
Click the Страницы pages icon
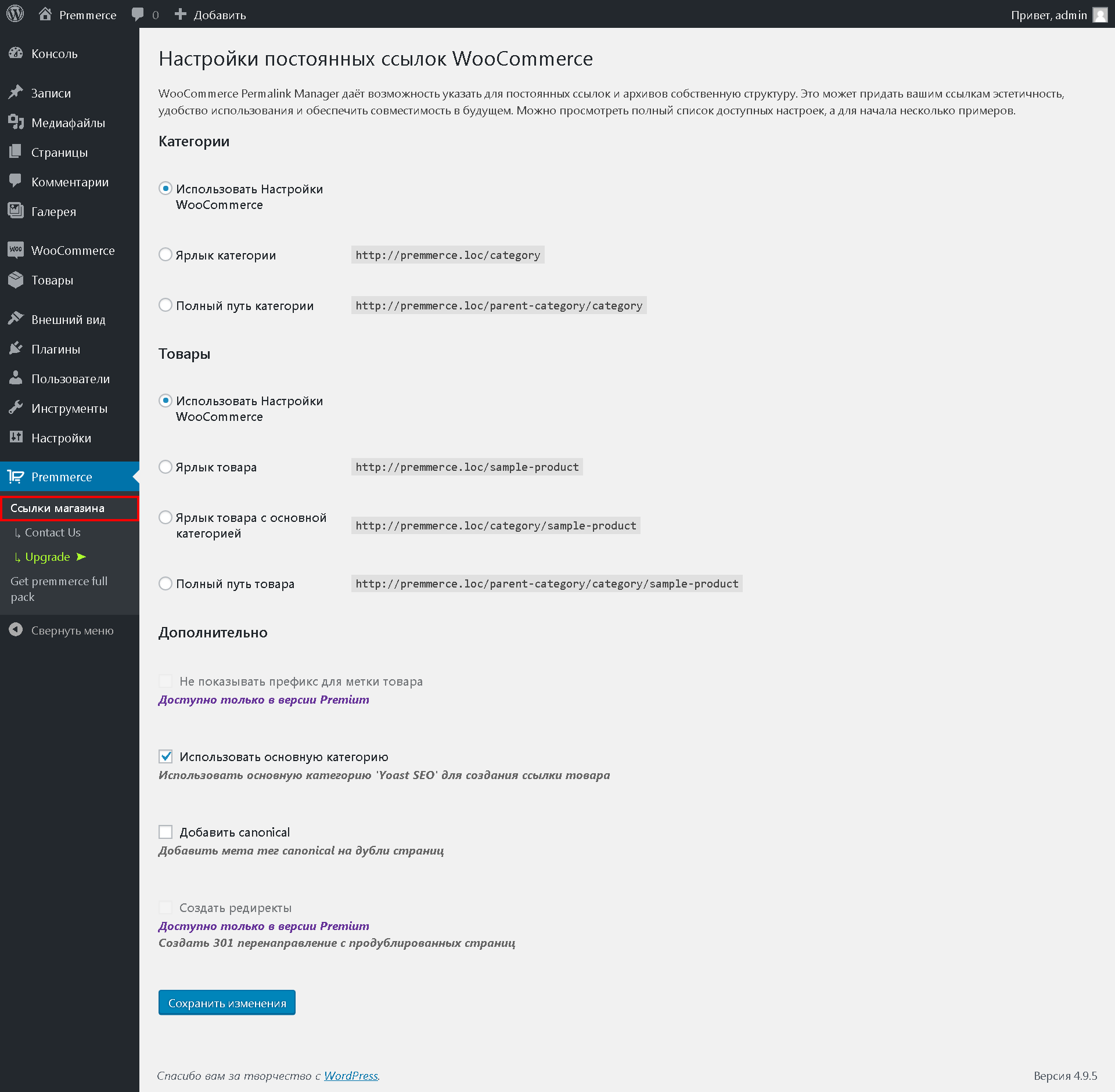pos(16,152)
